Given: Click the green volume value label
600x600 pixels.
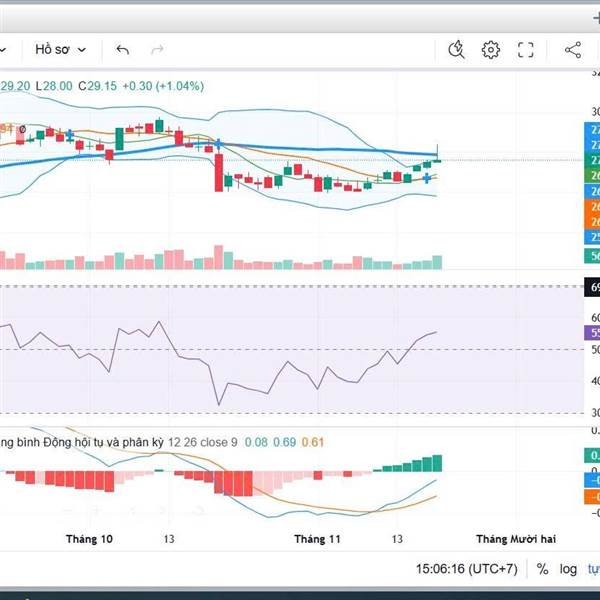Looking at the screenshot, I should point(592,256).
